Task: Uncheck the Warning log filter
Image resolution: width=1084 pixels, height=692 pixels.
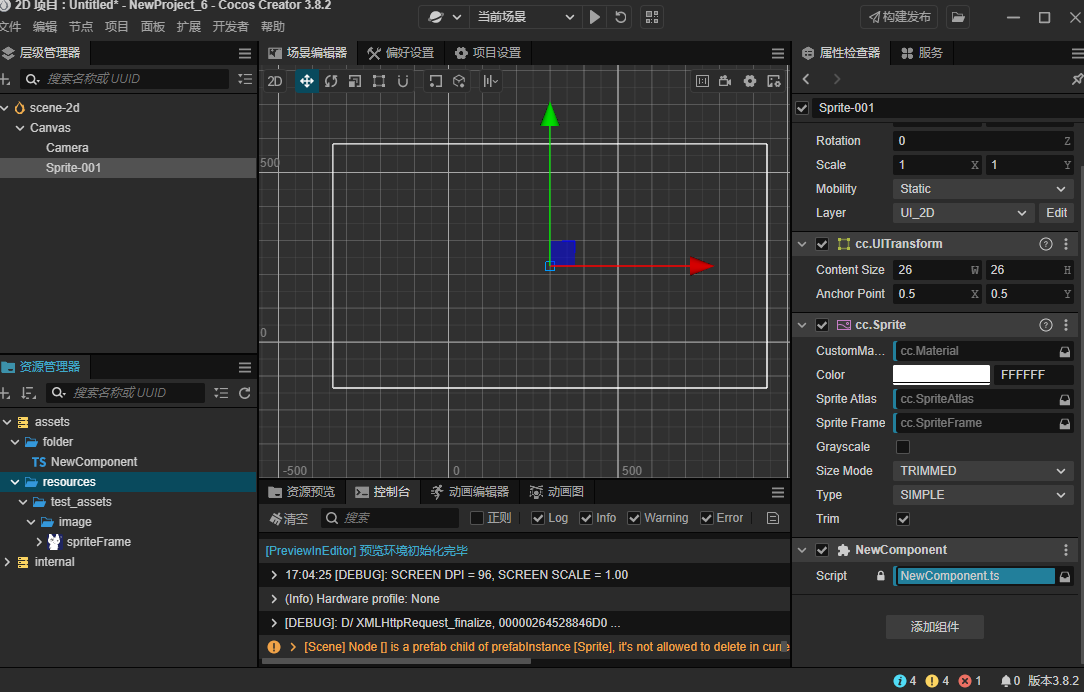Action: pyautogui.click(x=634, y=518)
